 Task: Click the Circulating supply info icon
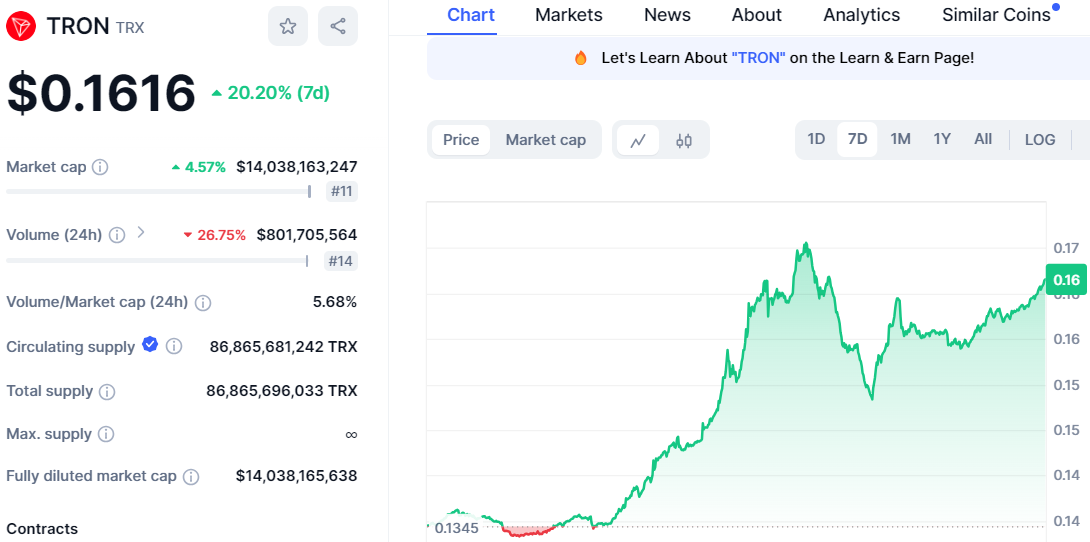coord(174,347)
